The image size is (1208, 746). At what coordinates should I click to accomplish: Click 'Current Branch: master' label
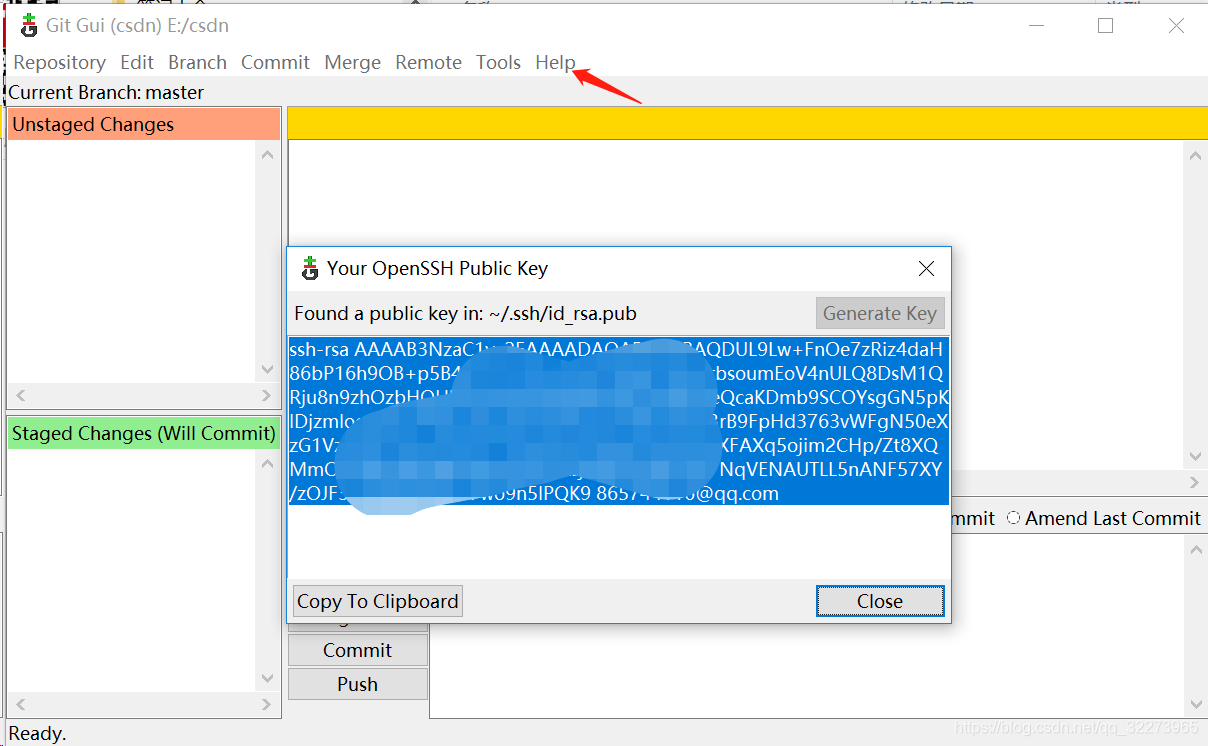point(106,92)
